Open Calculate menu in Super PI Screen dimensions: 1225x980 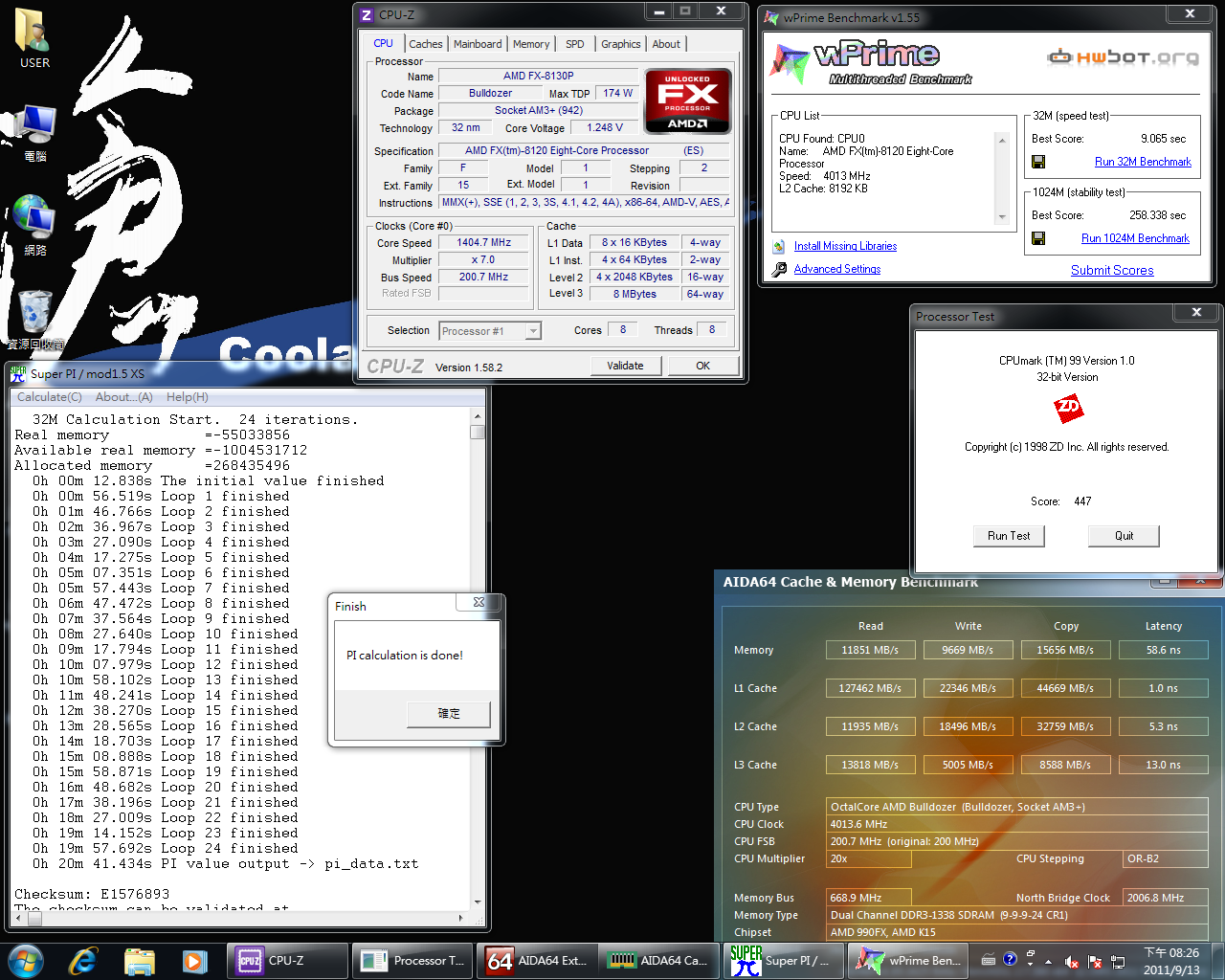click(x=50, y=397)
